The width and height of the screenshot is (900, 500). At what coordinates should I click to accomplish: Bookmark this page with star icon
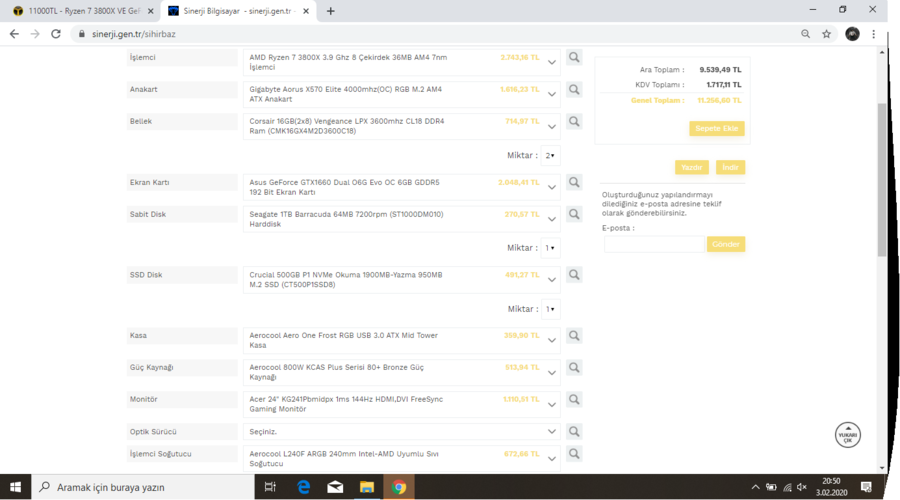827,34
